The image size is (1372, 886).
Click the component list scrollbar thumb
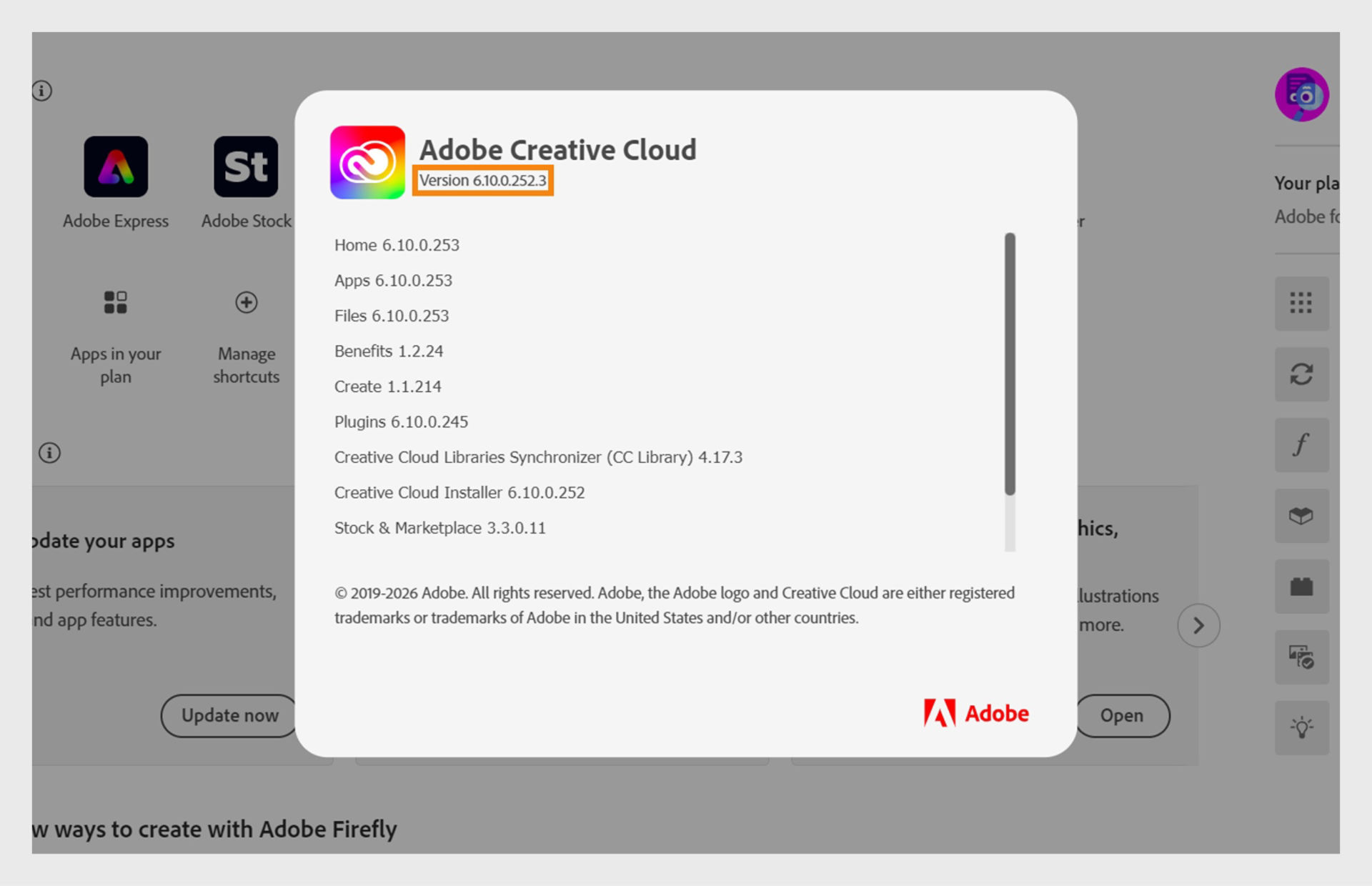[x=1010, y=364]
